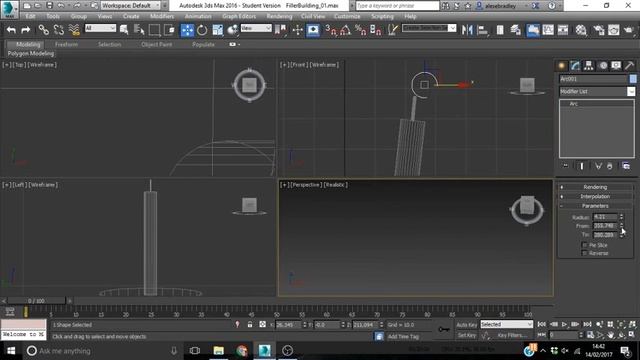Open the Modifiers menu

click(162, 16)
